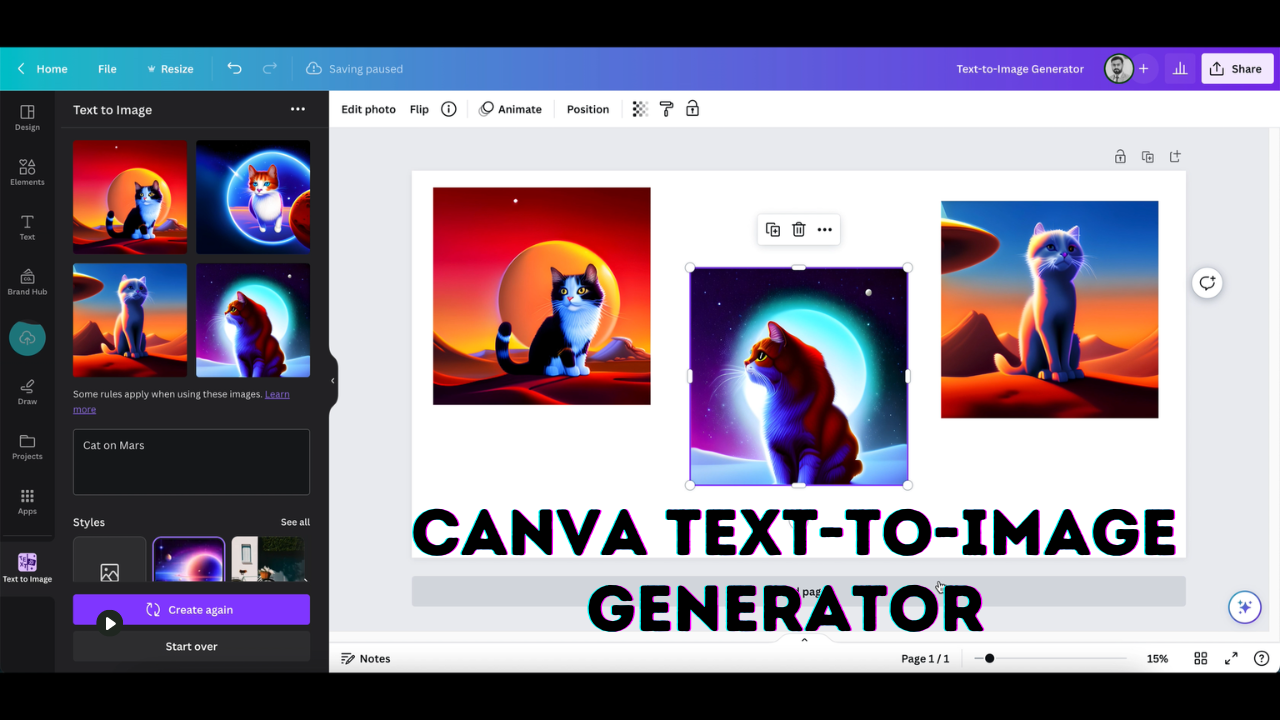Open the Insights bar chart icon
The height and width of the screenshot is (720, 1280).
(1180, 68)
